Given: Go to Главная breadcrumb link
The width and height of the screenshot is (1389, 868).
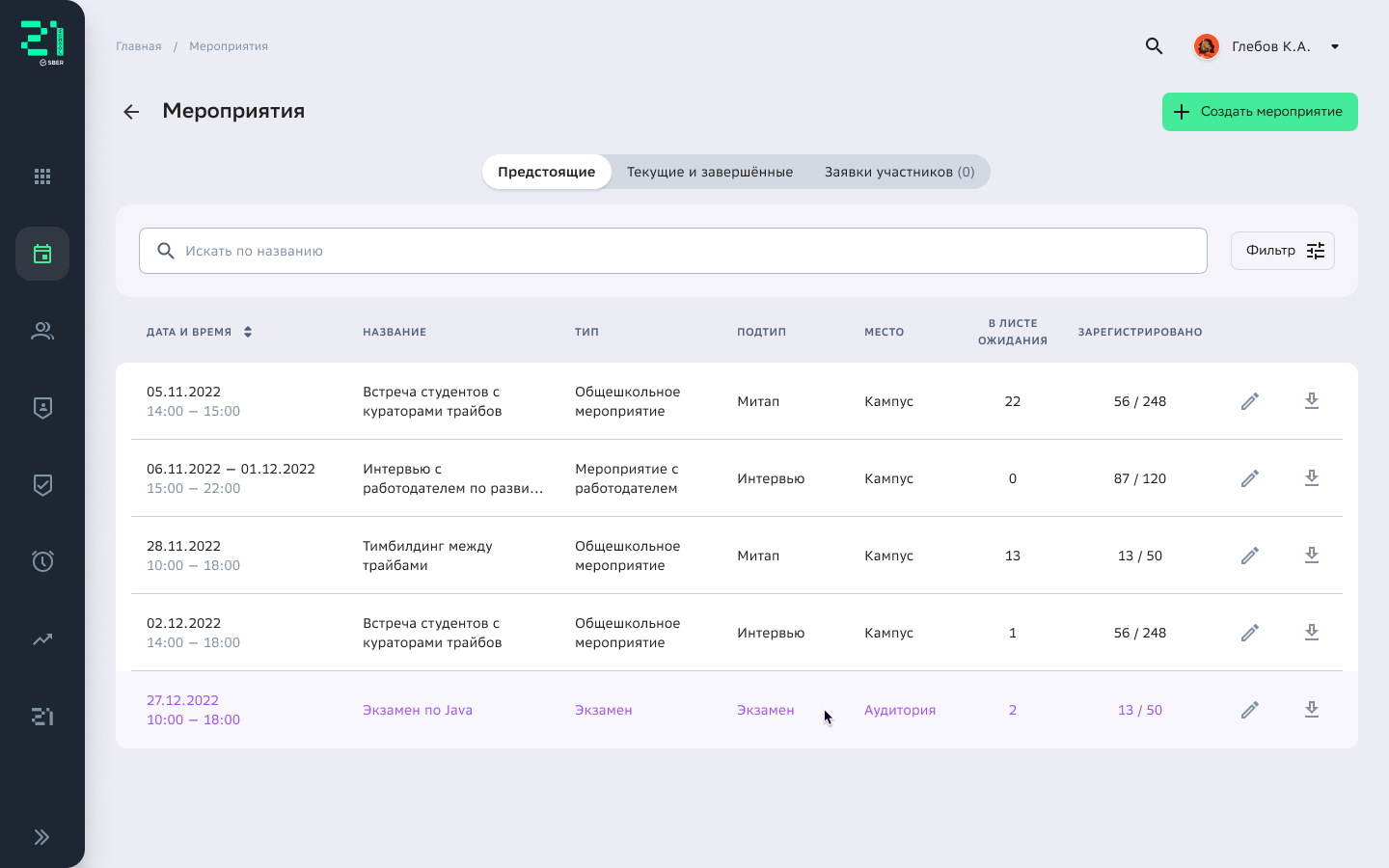Looking at the screenshot, I should tap(139, 46).
